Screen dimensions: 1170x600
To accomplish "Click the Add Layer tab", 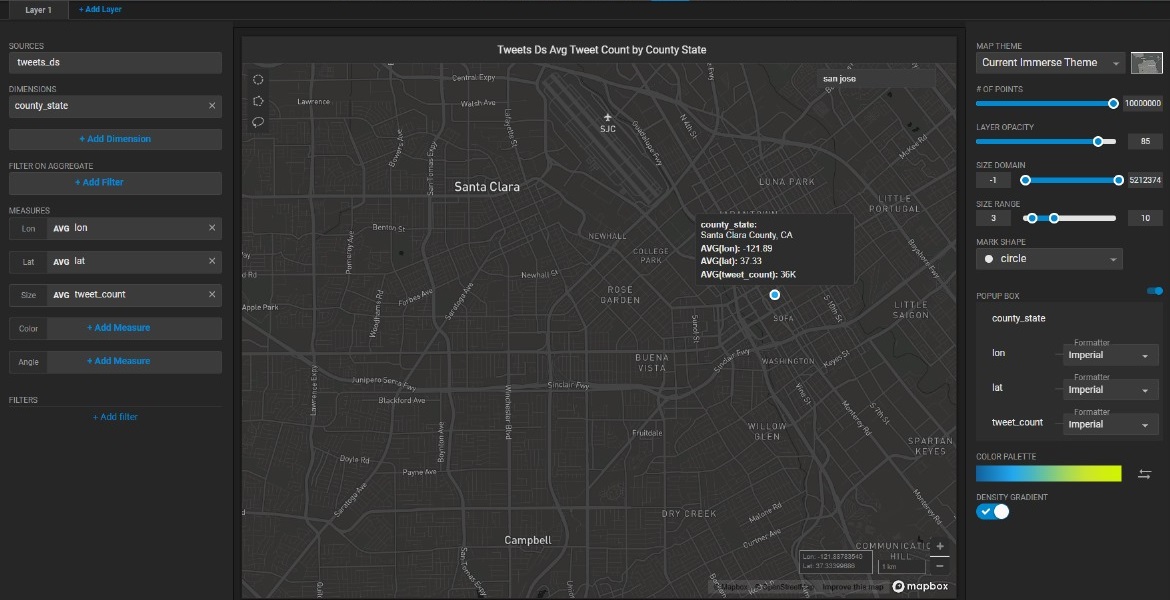I will pyautogui.click(x=100, y=10).
